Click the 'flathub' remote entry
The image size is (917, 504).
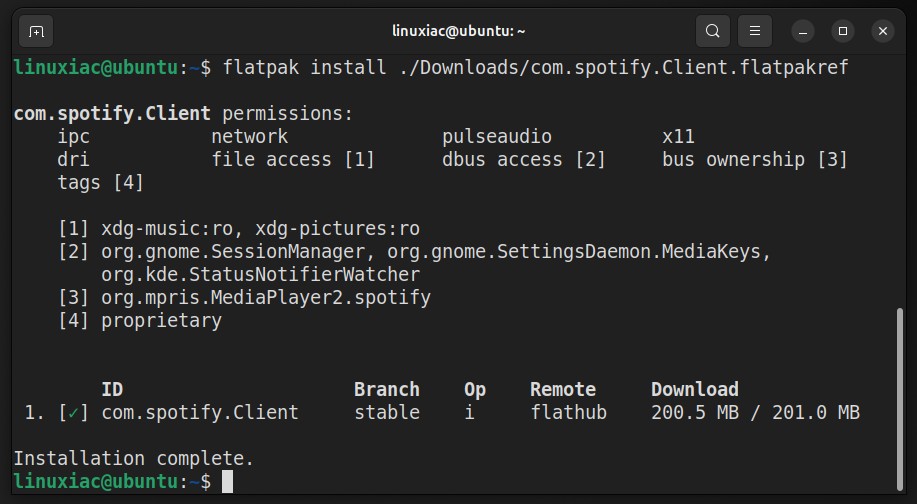(568, 413)
